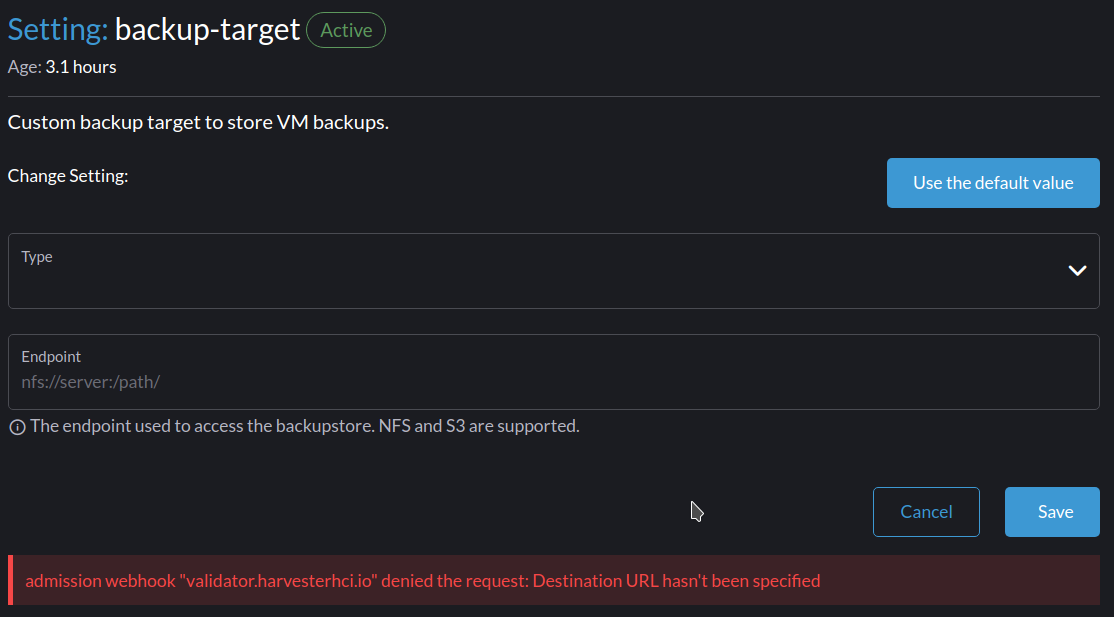Screen dimensions: 1114x617
Task: Click the Endpoint field label
Action: click(x=51, y=356)
